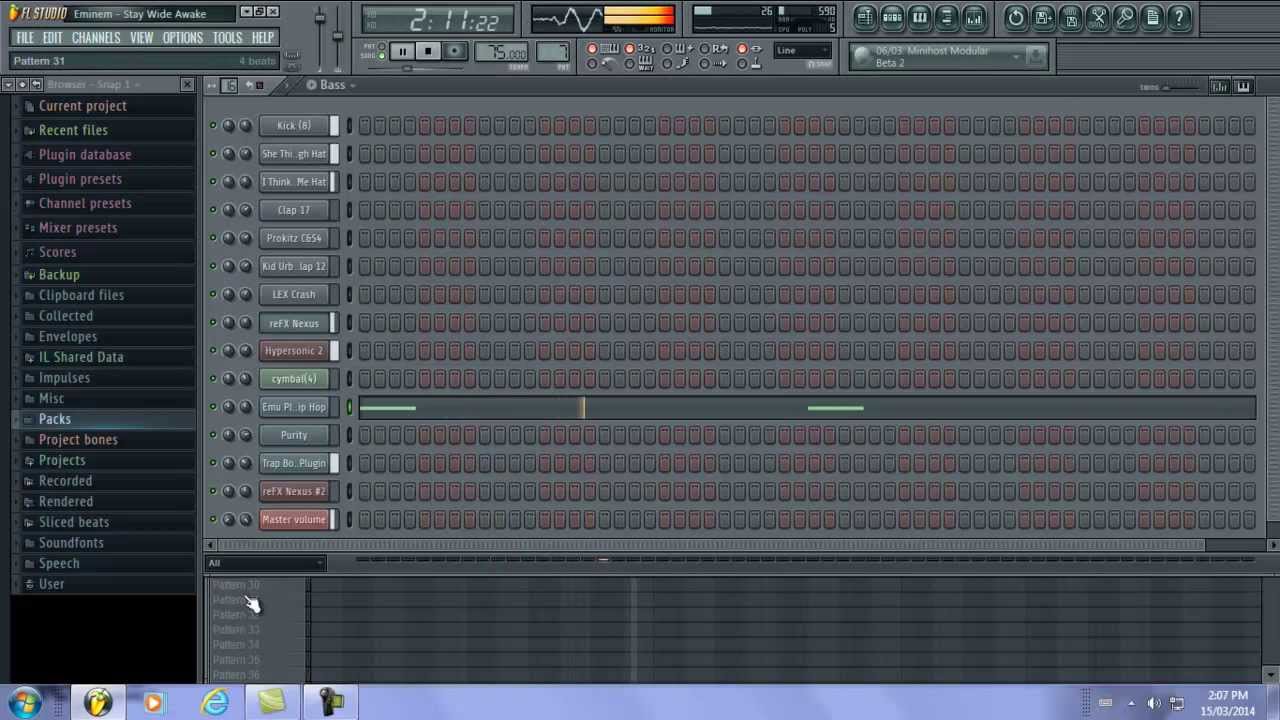Viewport: 1280px width, 720px height.
Task: Open the Piano Roll window icon
Action: click(x=919, y=17)
